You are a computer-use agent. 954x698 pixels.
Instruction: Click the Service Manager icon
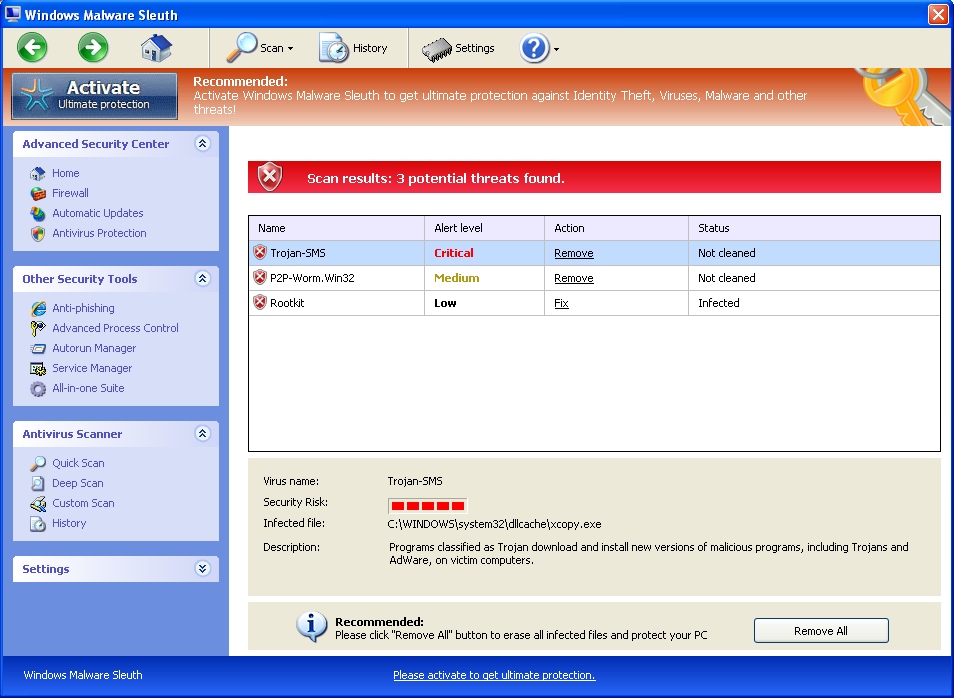point(38,369)
